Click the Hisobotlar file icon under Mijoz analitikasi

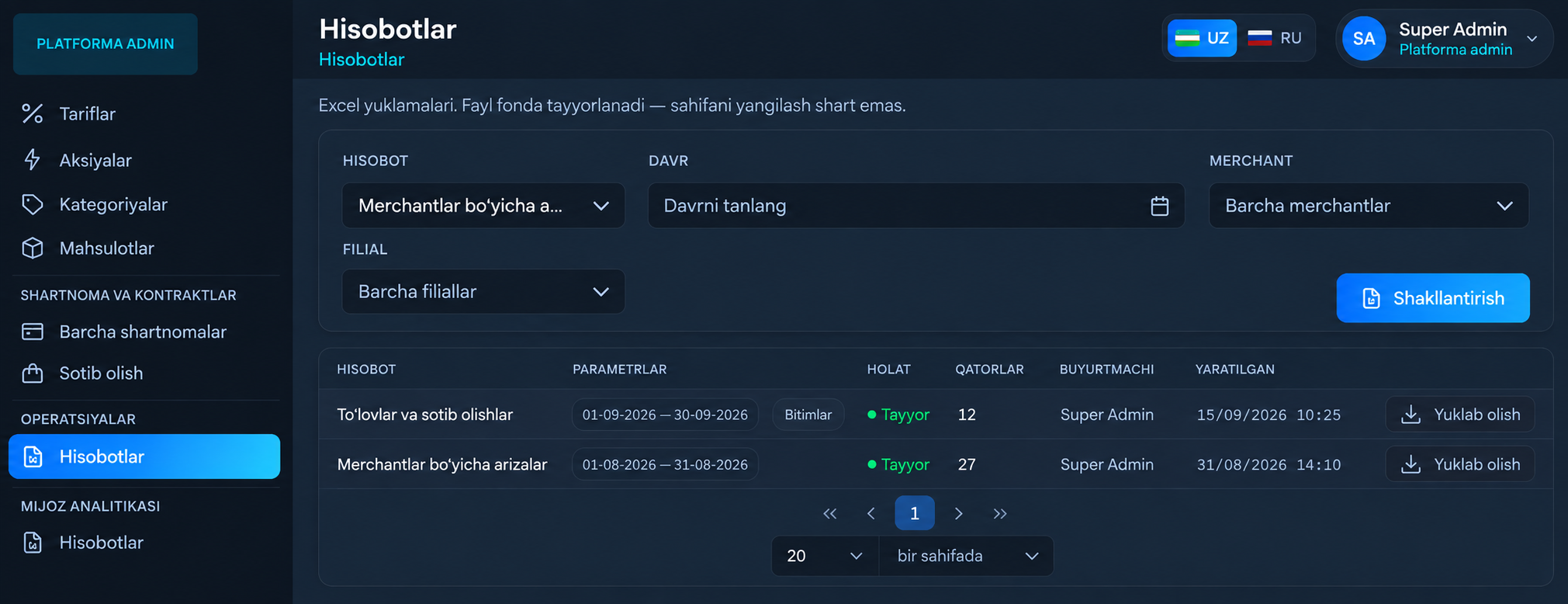(33, 543)
